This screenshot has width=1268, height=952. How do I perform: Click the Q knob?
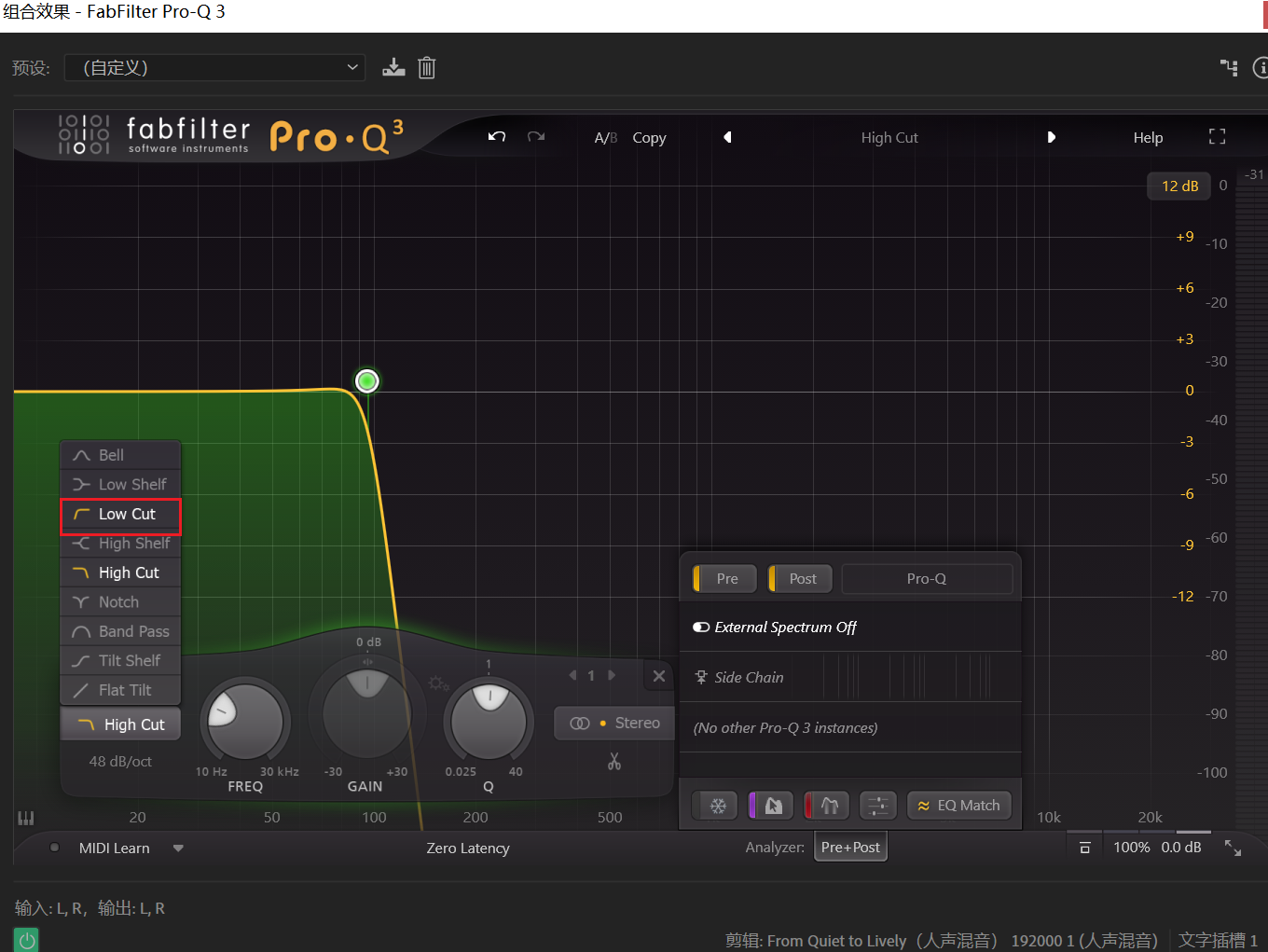(x=489, y=722)
